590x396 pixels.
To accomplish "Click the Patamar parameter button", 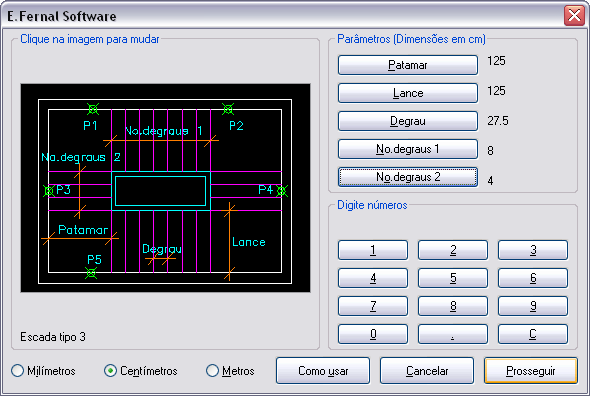I will point(408,65).
